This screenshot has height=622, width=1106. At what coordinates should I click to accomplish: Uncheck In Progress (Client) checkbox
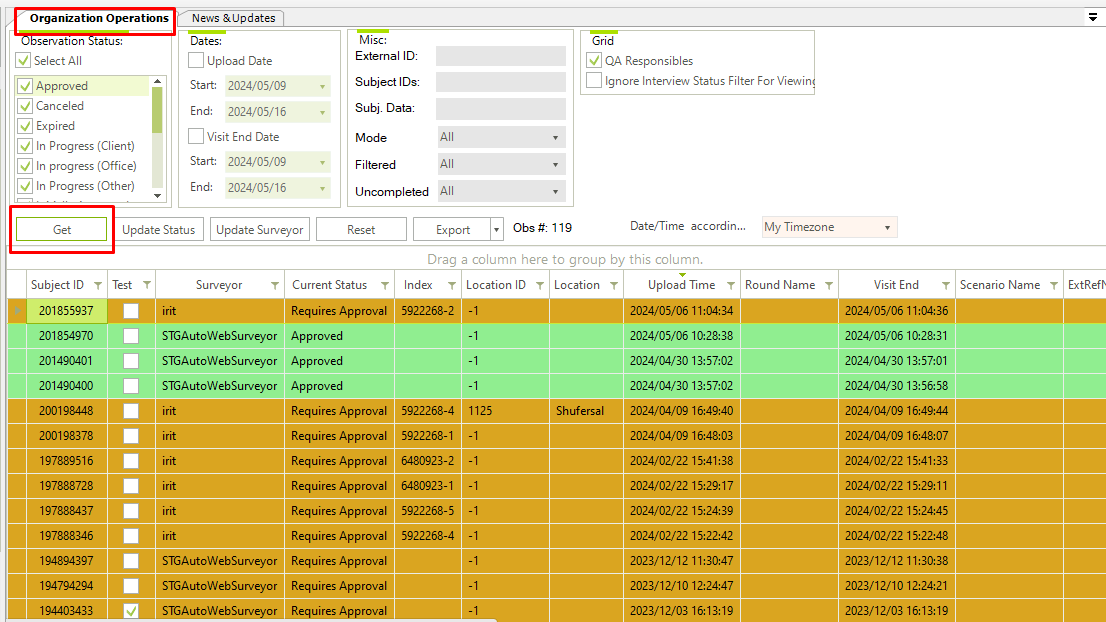25,146
